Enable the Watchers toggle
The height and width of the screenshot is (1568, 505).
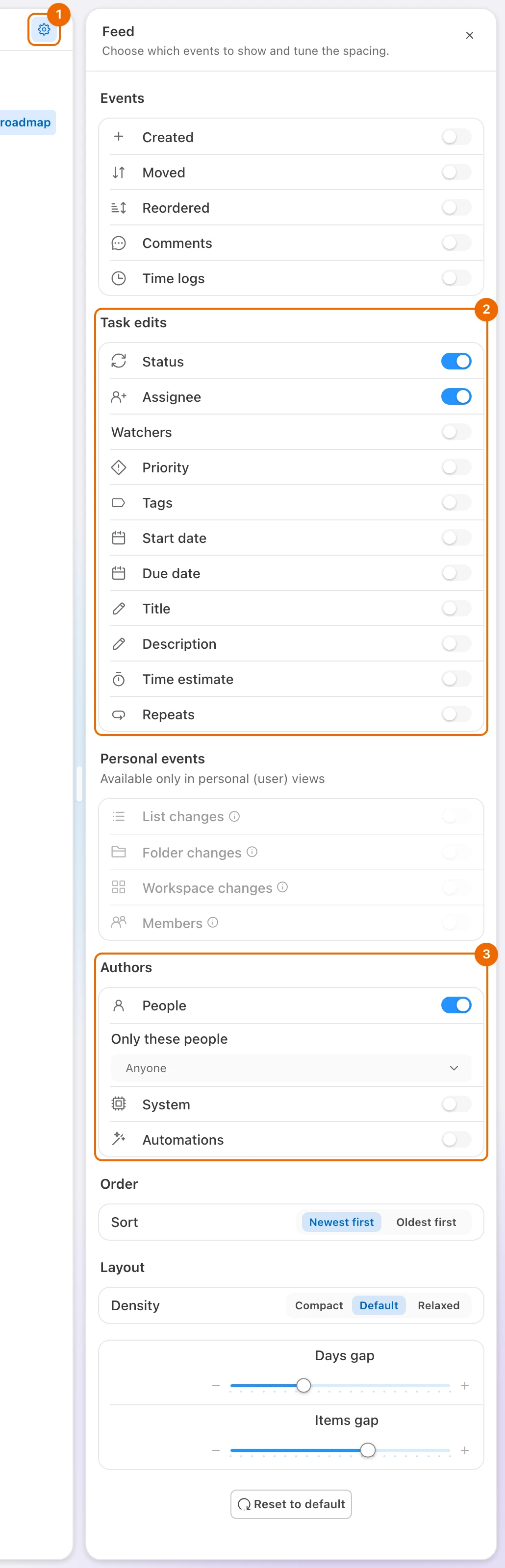(456, 432)
